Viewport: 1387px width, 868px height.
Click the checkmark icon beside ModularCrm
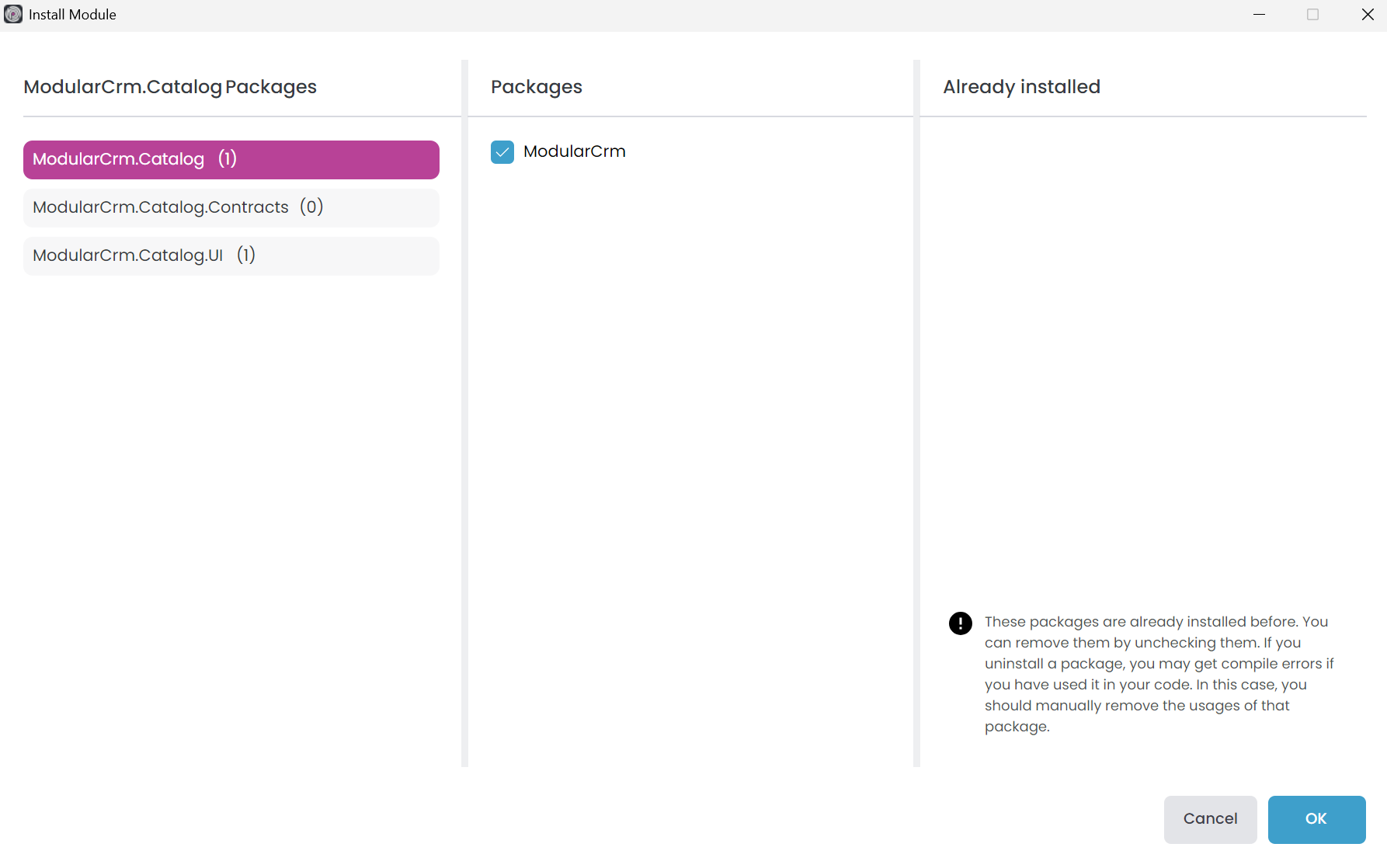(502, 151)
